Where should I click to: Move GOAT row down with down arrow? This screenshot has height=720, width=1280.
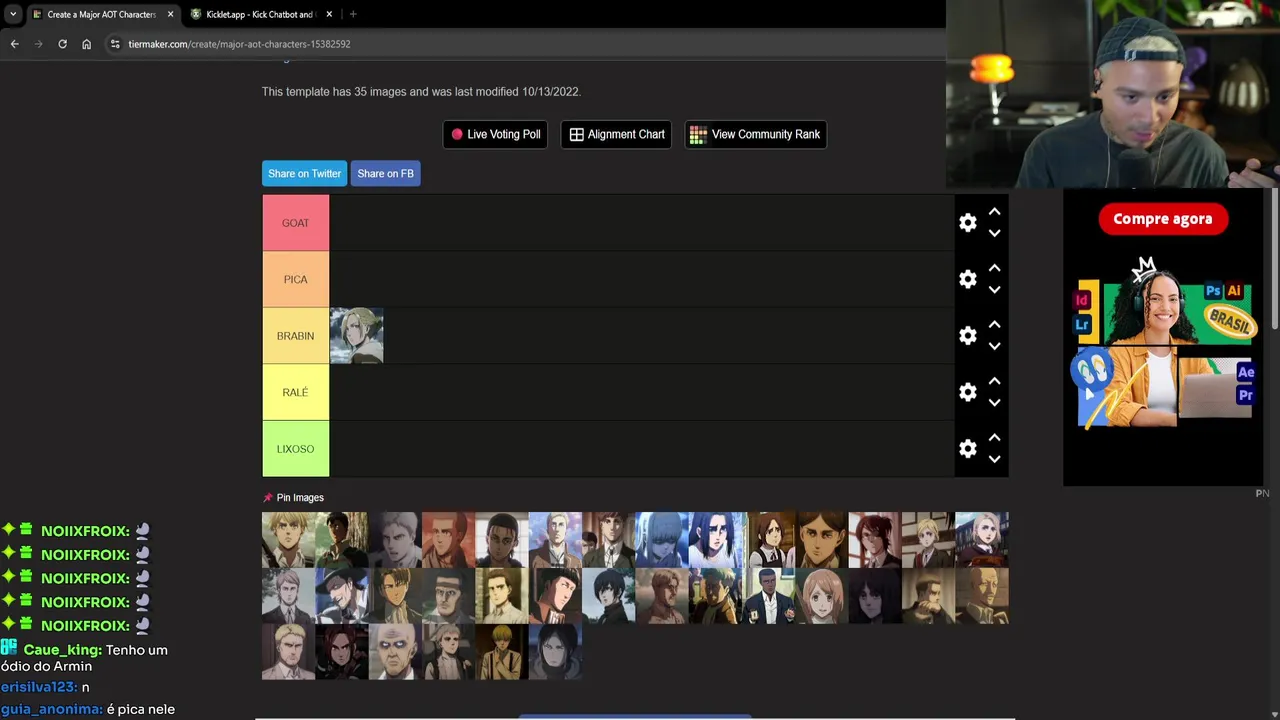(994, 233)
